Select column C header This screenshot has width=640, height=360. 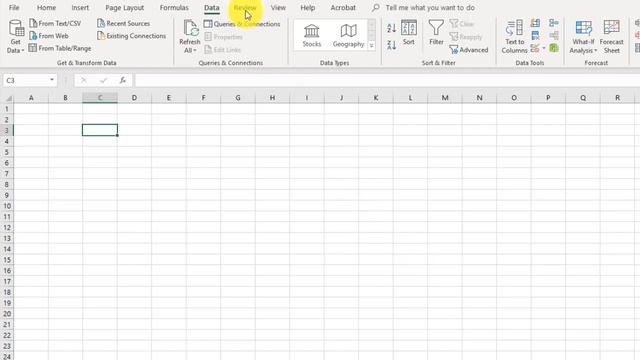[100, 98]
